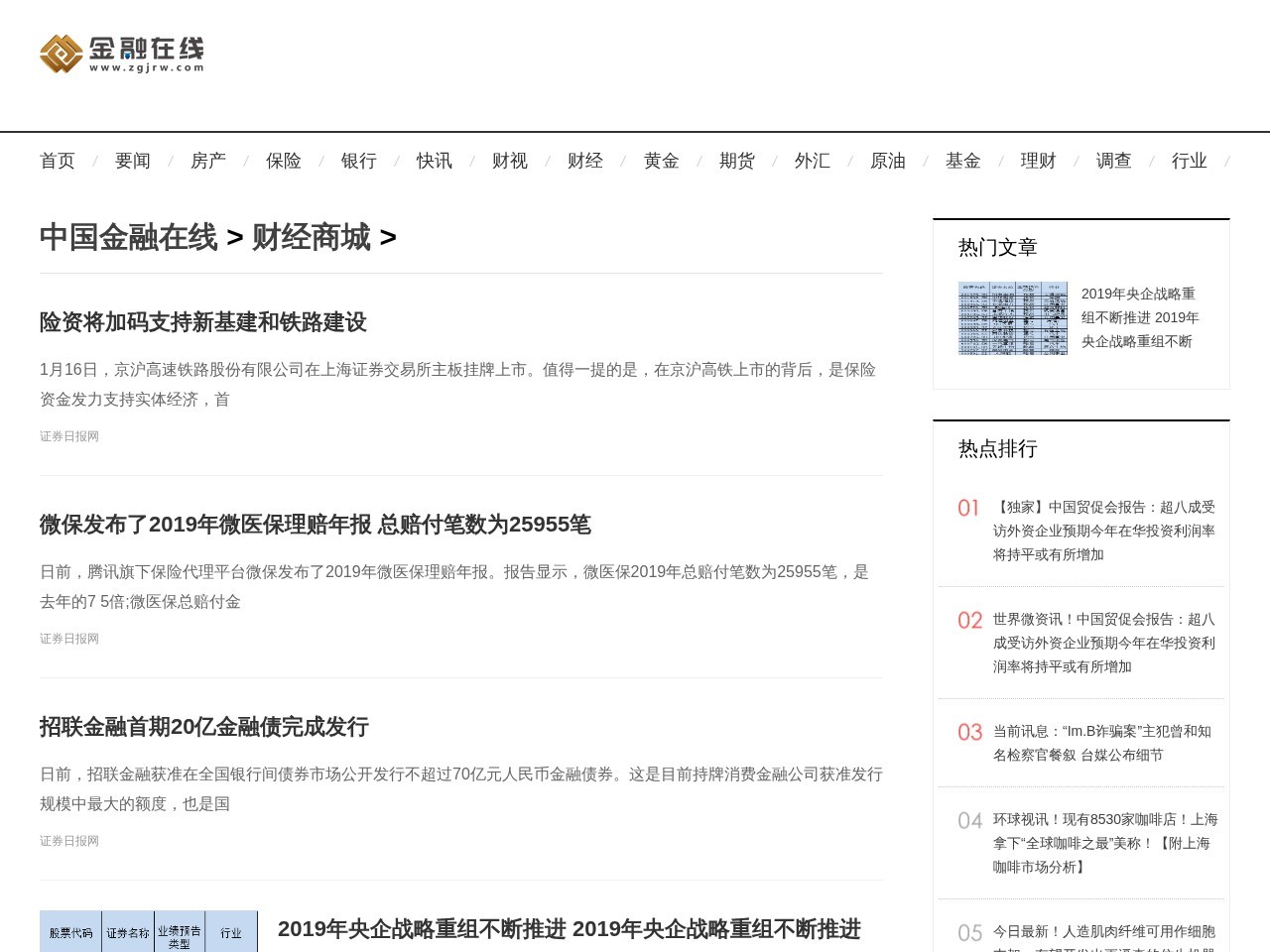Screen dimensions: 1270x952
Task: Open the 财经商城 breadcrumb link
Action: 312,238
